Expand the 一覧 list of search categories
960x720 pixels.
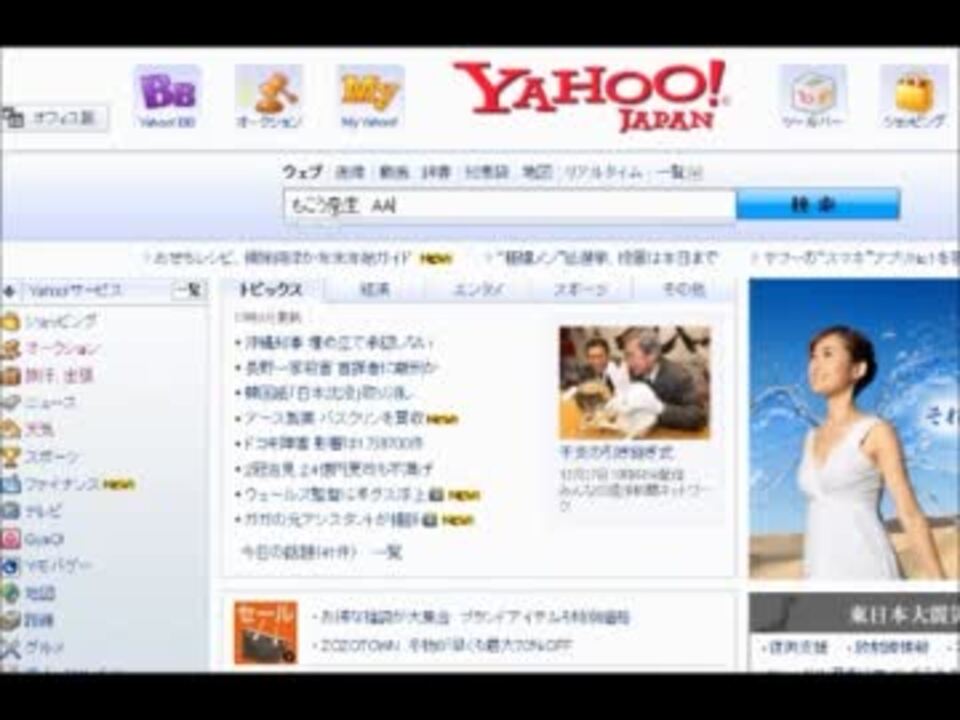(679, 173)
